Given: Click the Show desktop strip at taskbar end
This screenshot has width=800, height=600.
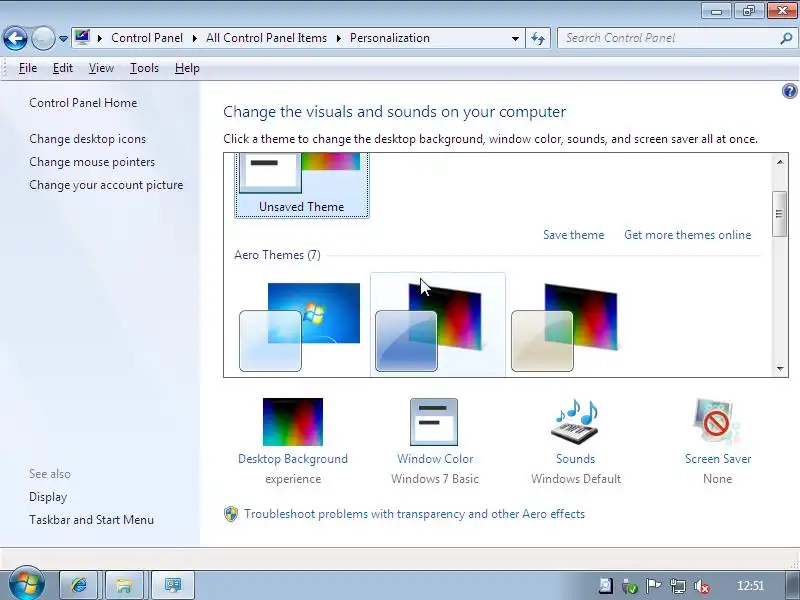Looking at the screenshot, I should pyautogui.click(x=794, y=585).
